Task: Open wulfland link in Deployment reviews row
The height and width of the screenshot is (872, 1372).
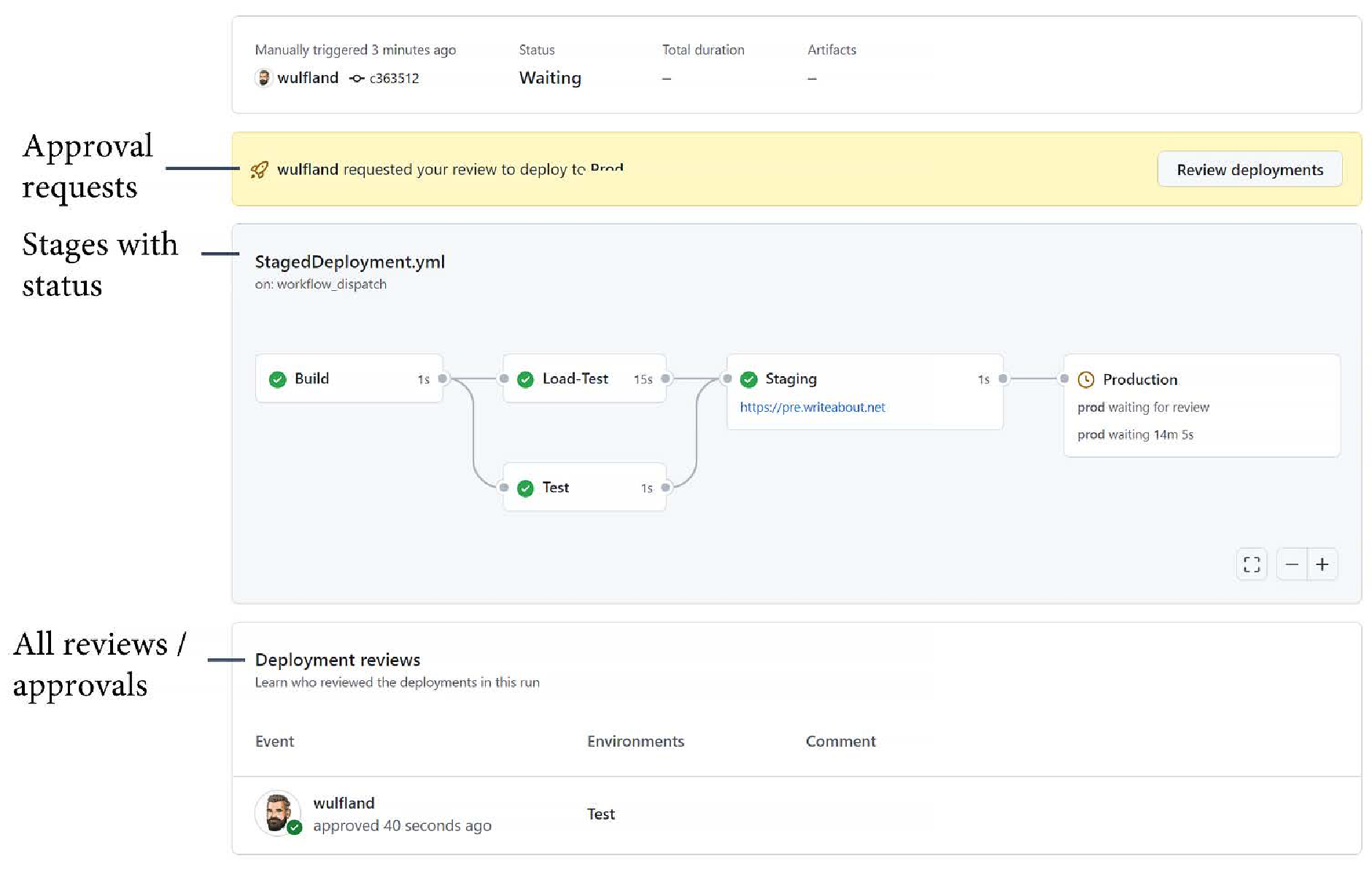Action: [x=344, y=803]
